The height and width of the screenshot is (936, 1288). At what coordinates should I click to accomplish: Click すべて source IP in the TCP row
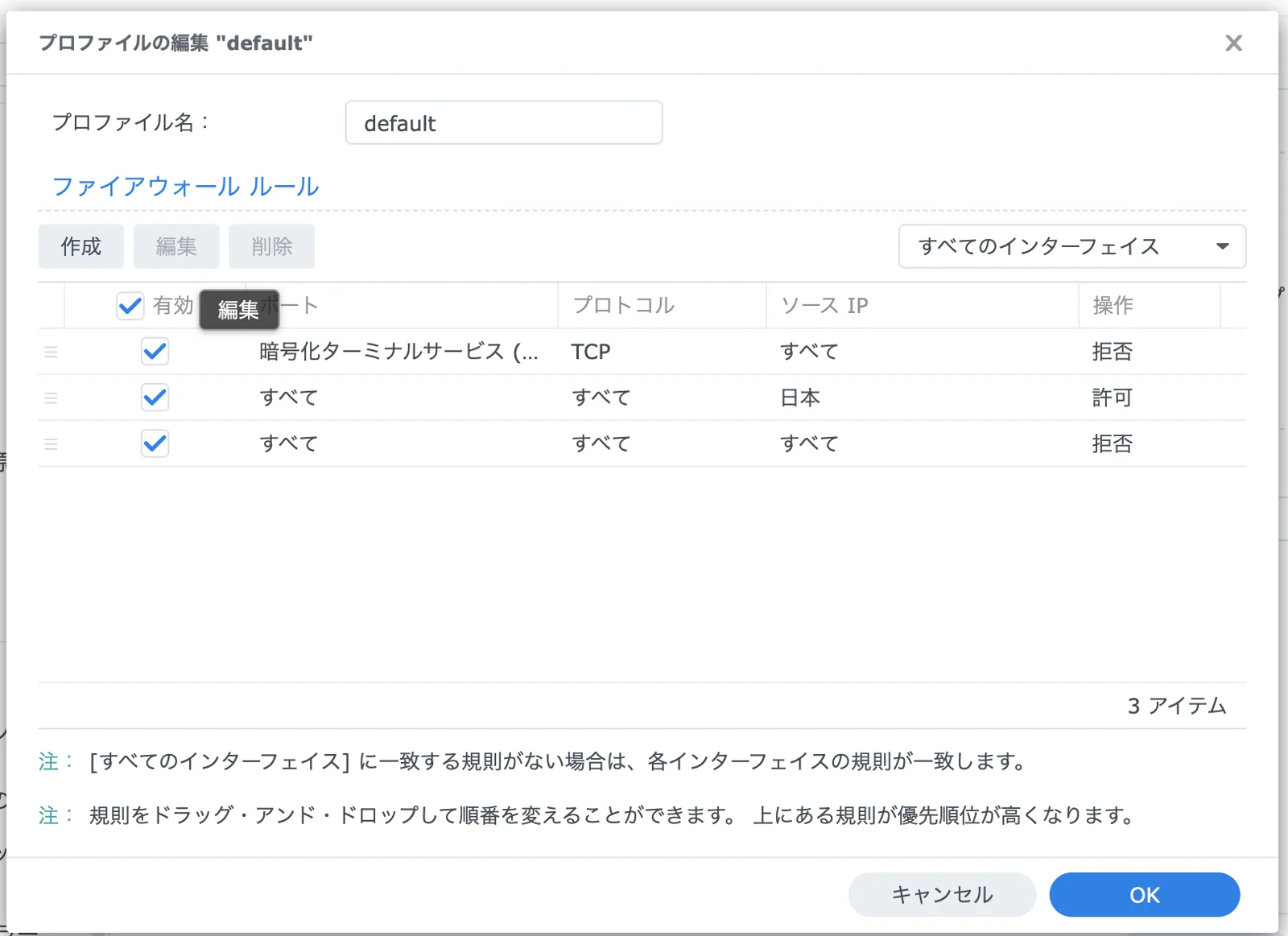click(809, 352)
